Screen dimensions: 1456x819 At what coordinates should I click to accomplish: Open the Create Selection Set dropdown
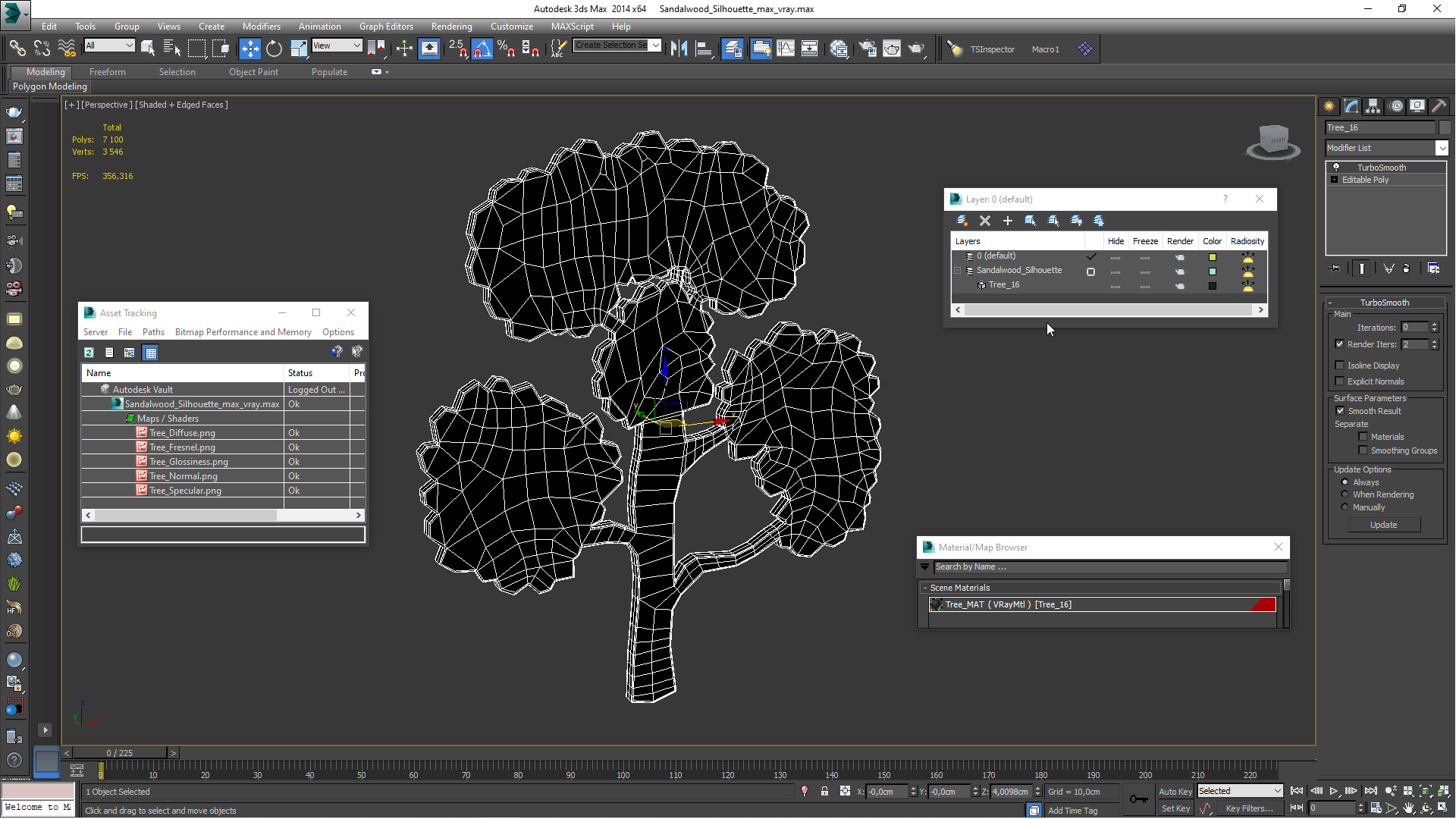point(655,45)
